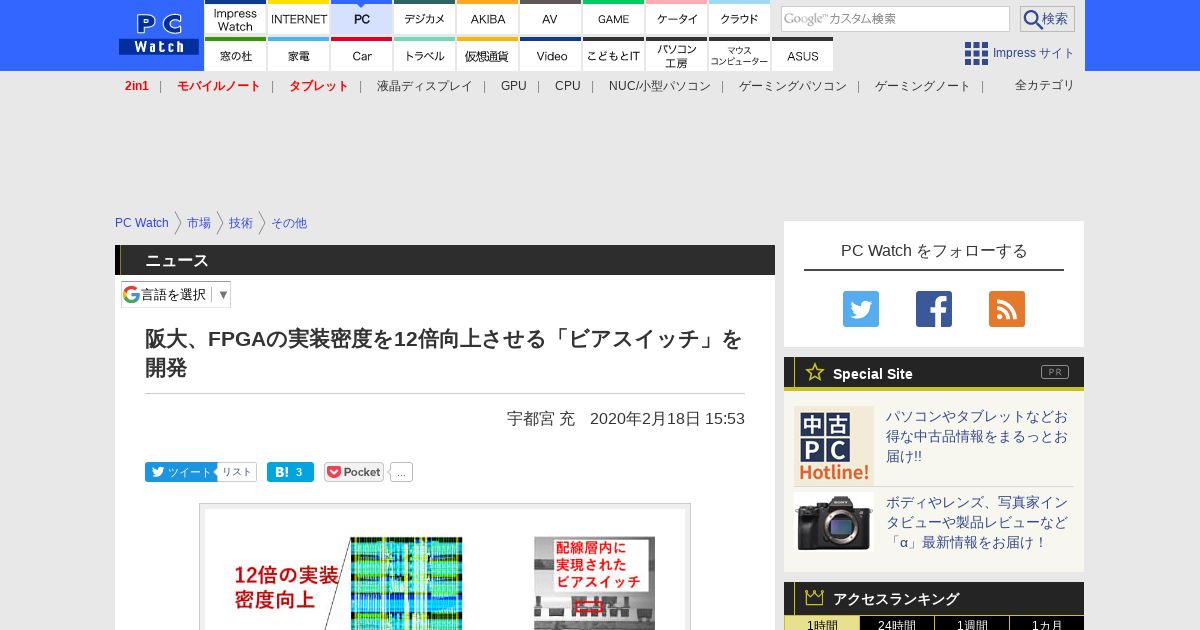The height and width of the screenshot is (630, 1200).
Task: Go to the GPU category
Action: 514,86
